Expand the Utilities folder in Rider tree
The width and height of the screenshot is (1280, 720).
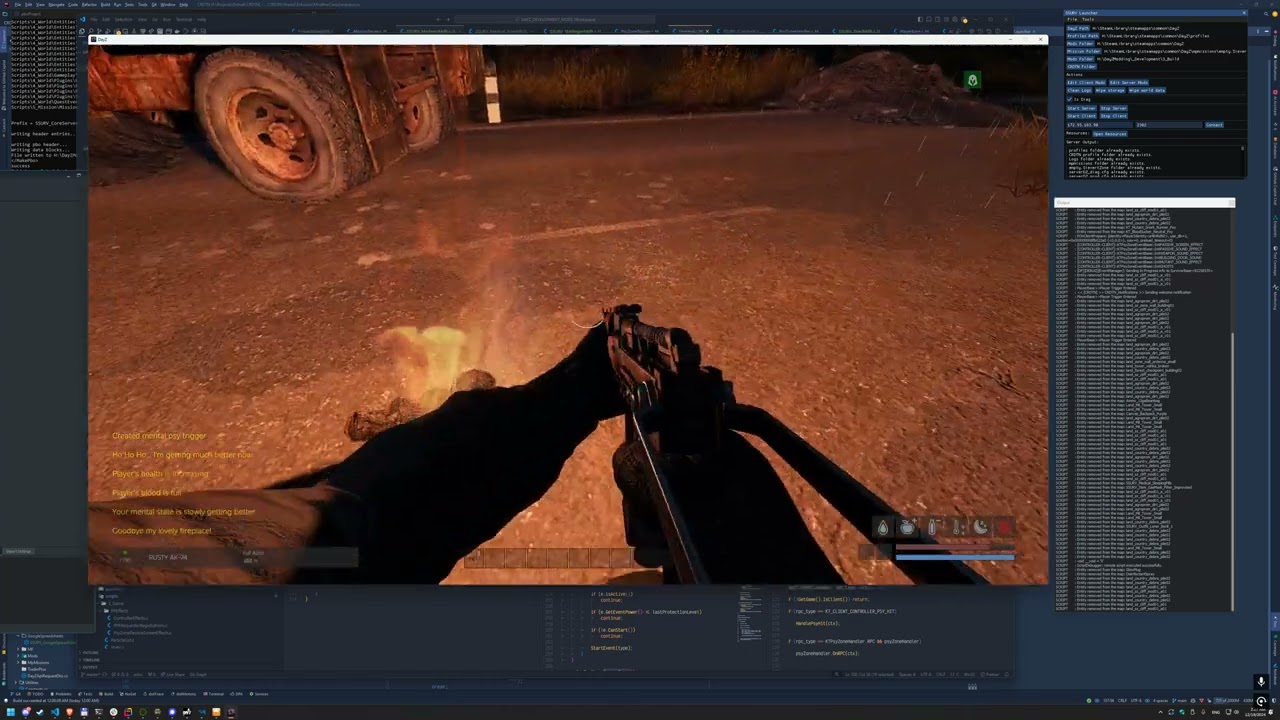point(29,682)
